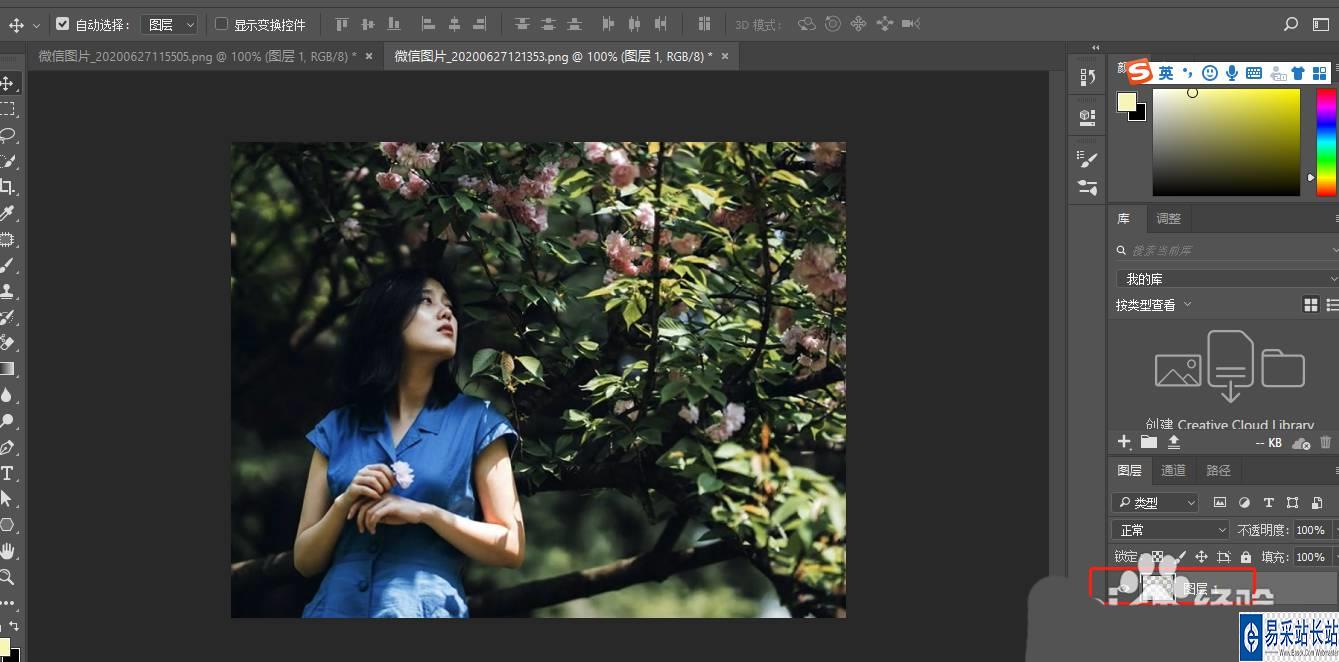Select the Lasso tool
The width and height of the screenshot is (1339, 662).
(x=7, y=135)
